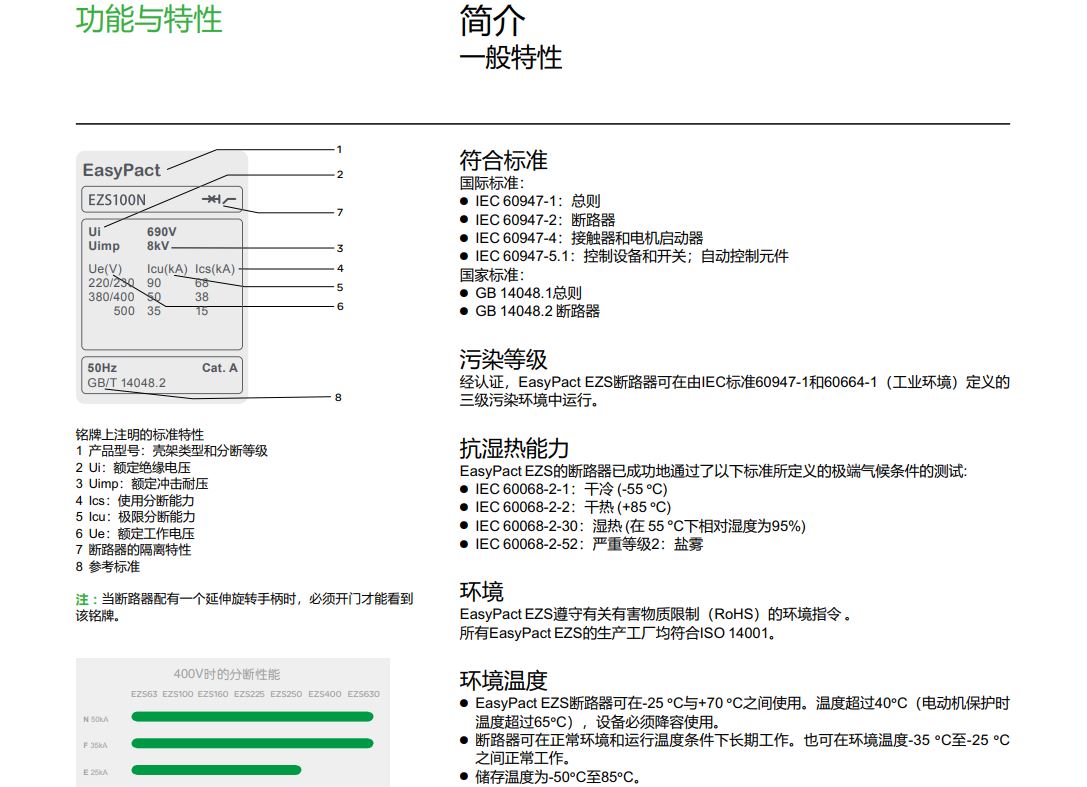Click the 一般特性 subtitle
The image size is (1087, 787).
[x=511, y=57]
